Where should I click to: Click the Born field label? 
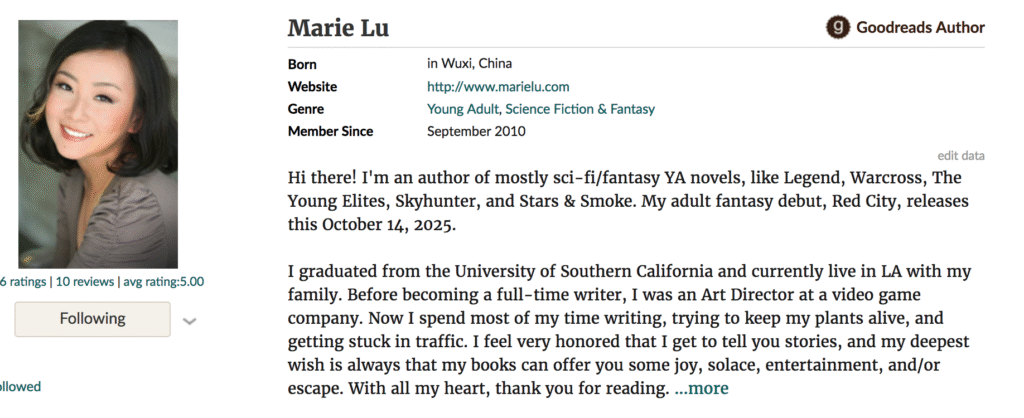tap(302, 64)
